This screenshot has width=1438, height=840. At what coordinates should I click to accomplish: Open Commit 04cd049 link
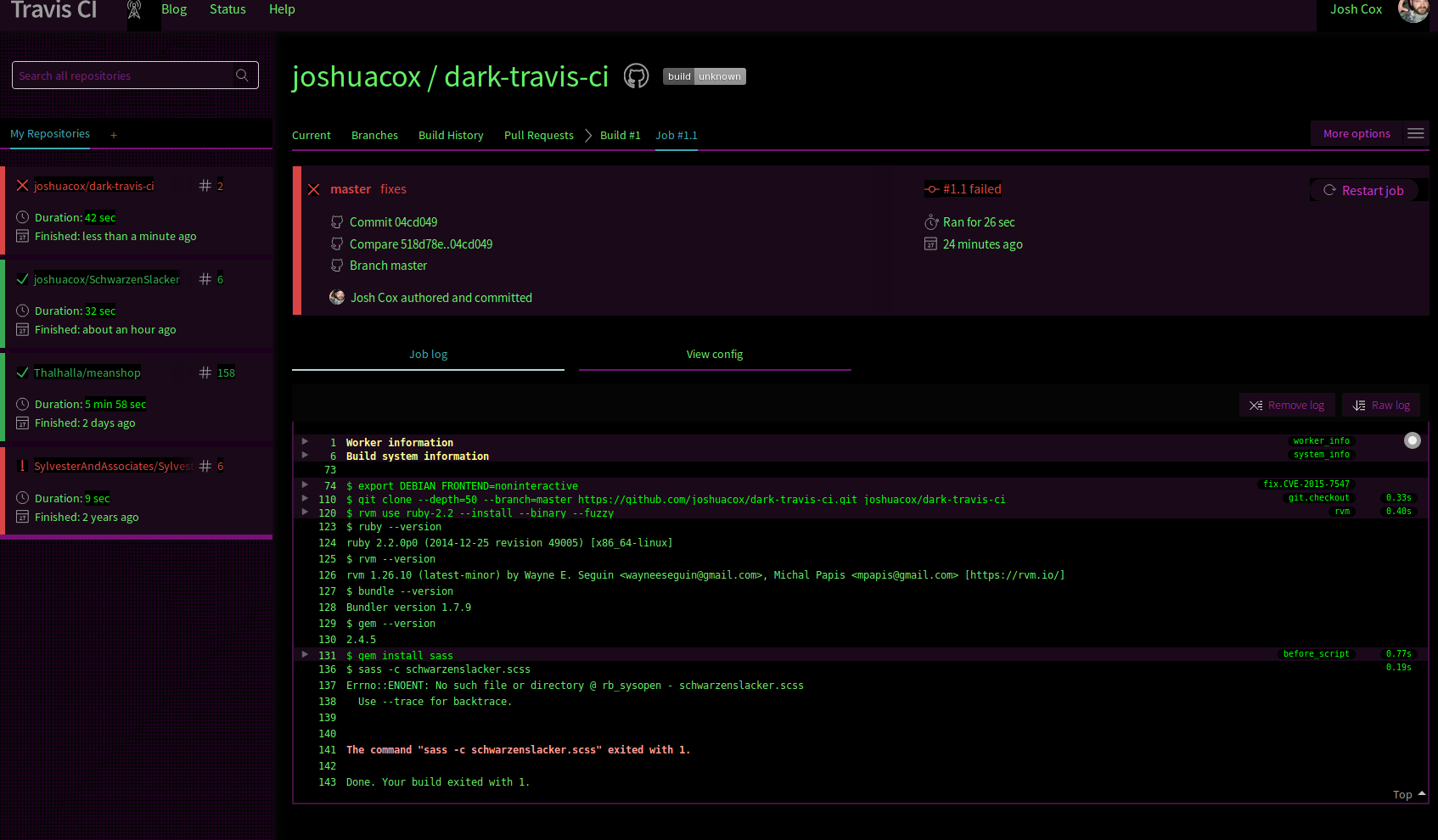[393, 221]
